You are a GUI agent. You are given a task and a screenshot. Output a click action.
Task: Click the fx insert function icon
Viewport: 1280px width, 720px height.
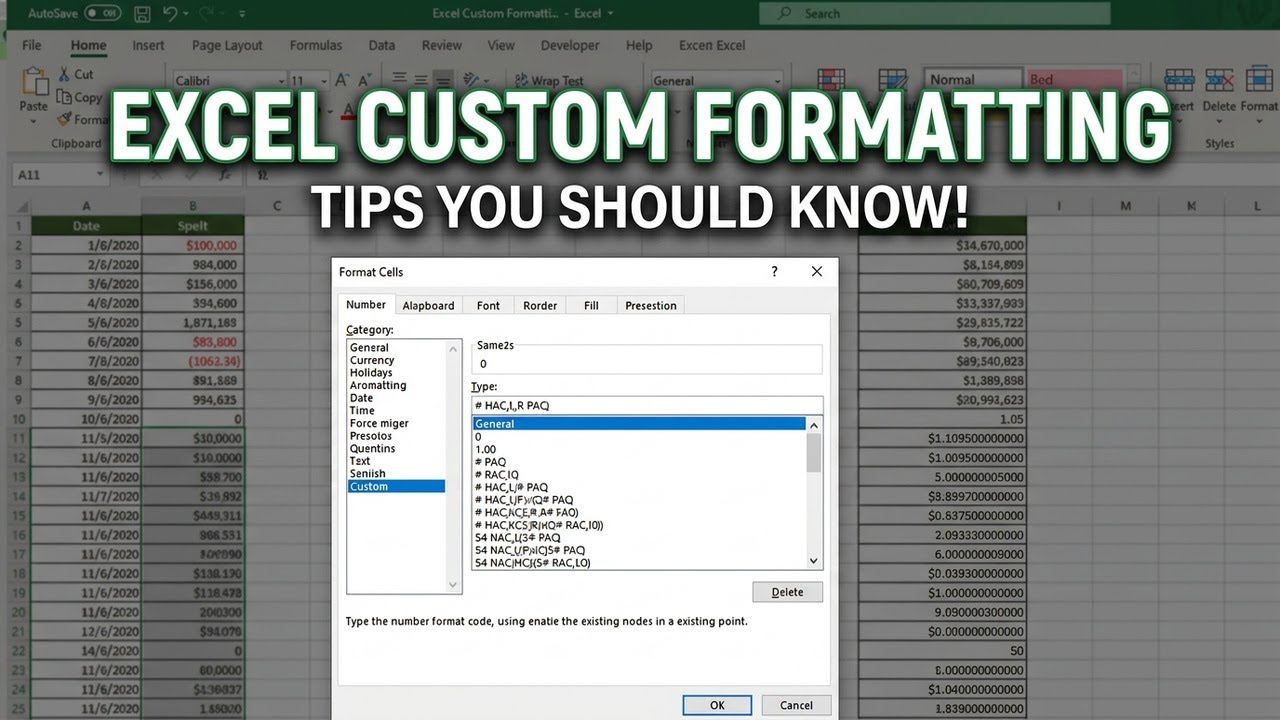(x=226, y=174)
